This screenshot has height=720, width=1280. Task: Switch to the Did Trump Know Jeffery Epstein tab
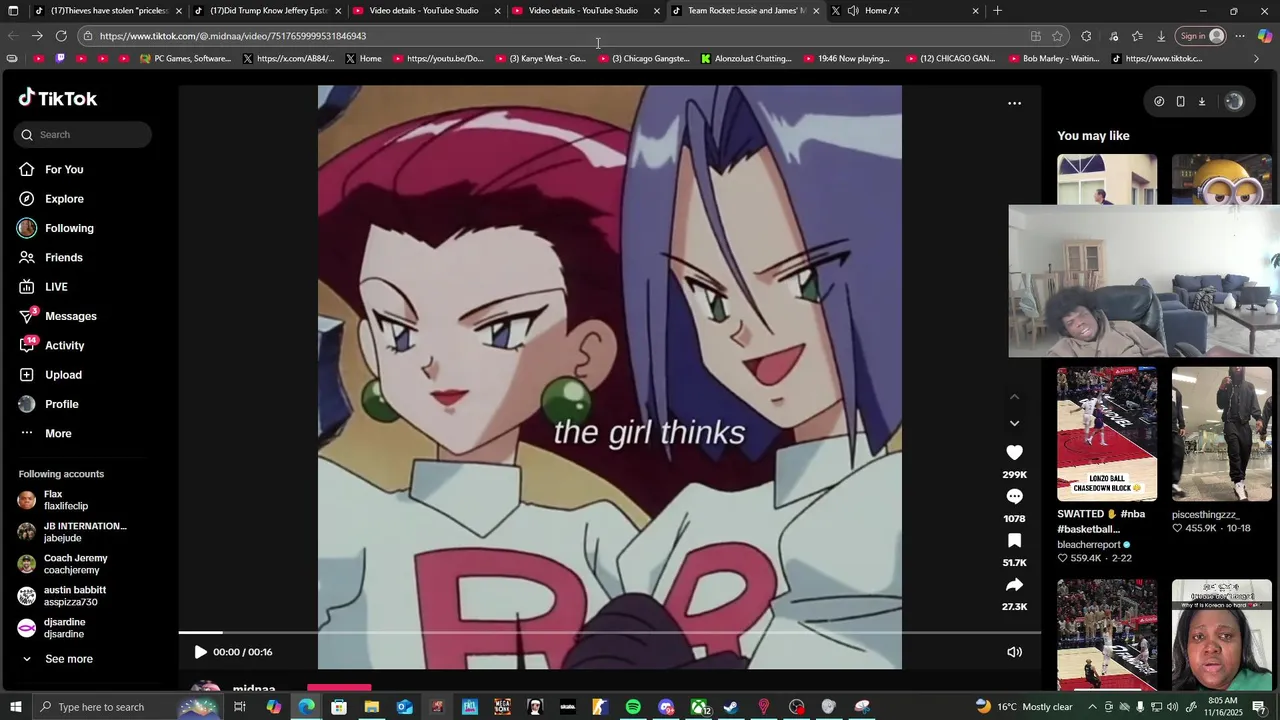pos(267,11)
